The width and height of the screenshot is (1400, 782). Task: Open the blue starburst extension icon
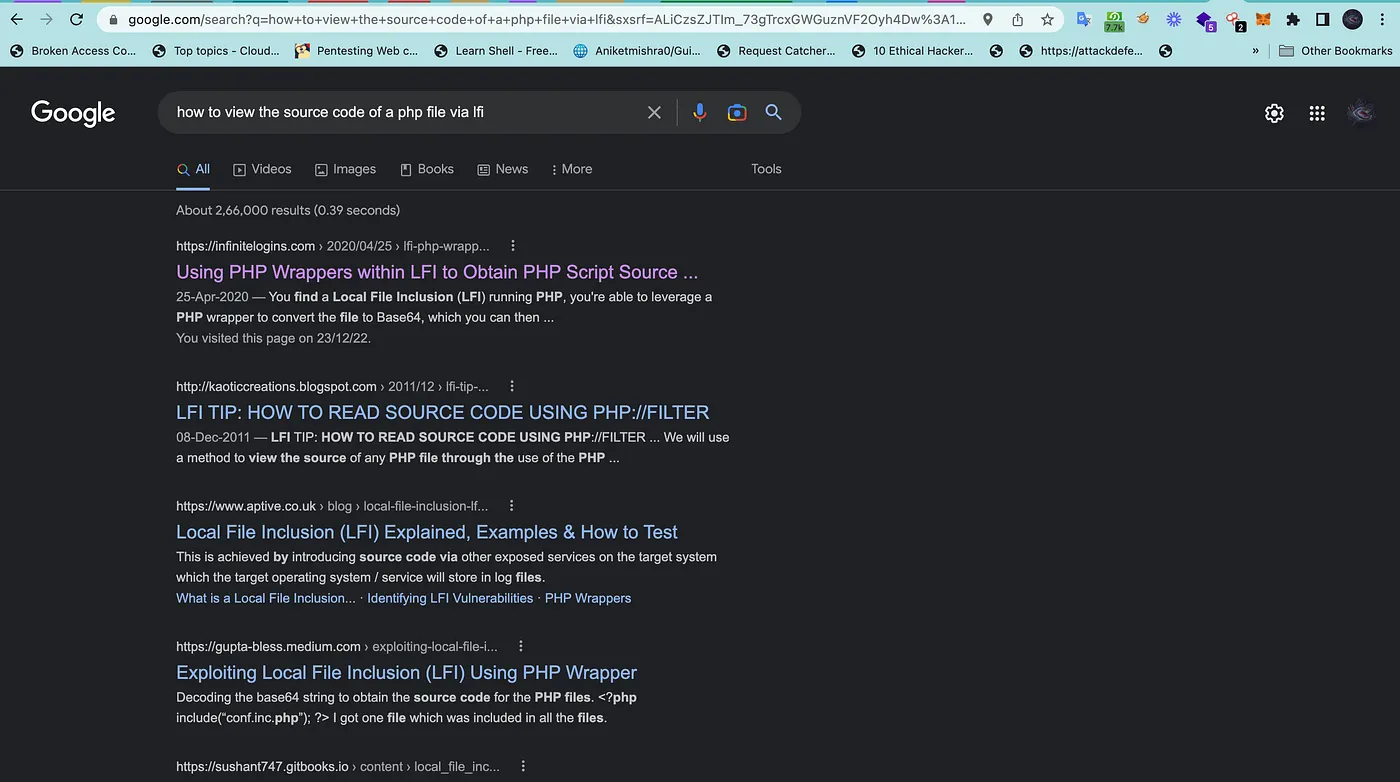pos(1174,19)
